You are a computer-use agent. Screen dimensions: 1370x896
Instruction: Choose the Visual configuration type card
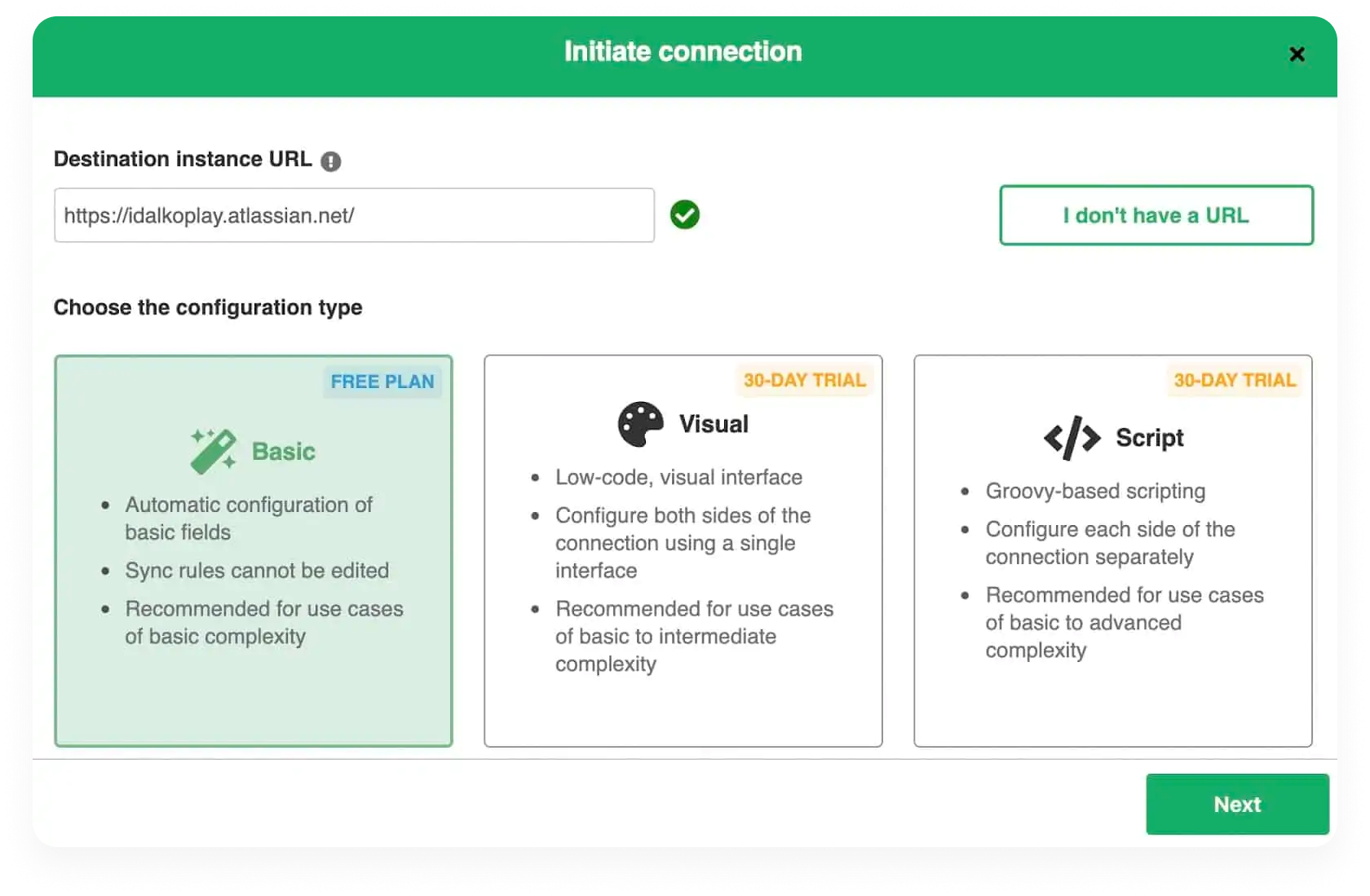click(x=683, y=701)
